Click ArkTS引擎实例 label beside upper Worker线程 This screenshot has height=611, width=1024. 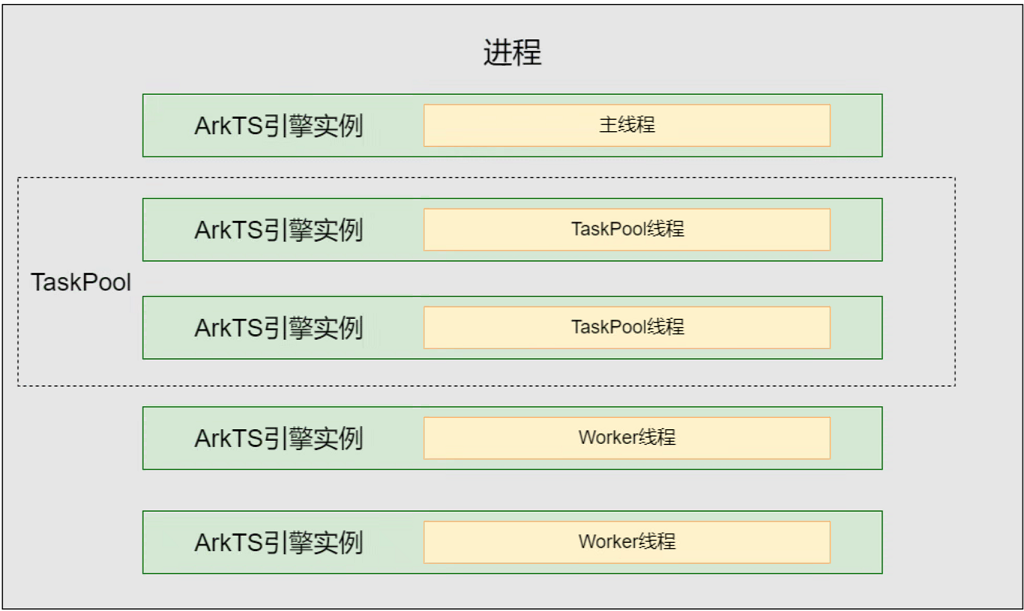coord(278,438)
